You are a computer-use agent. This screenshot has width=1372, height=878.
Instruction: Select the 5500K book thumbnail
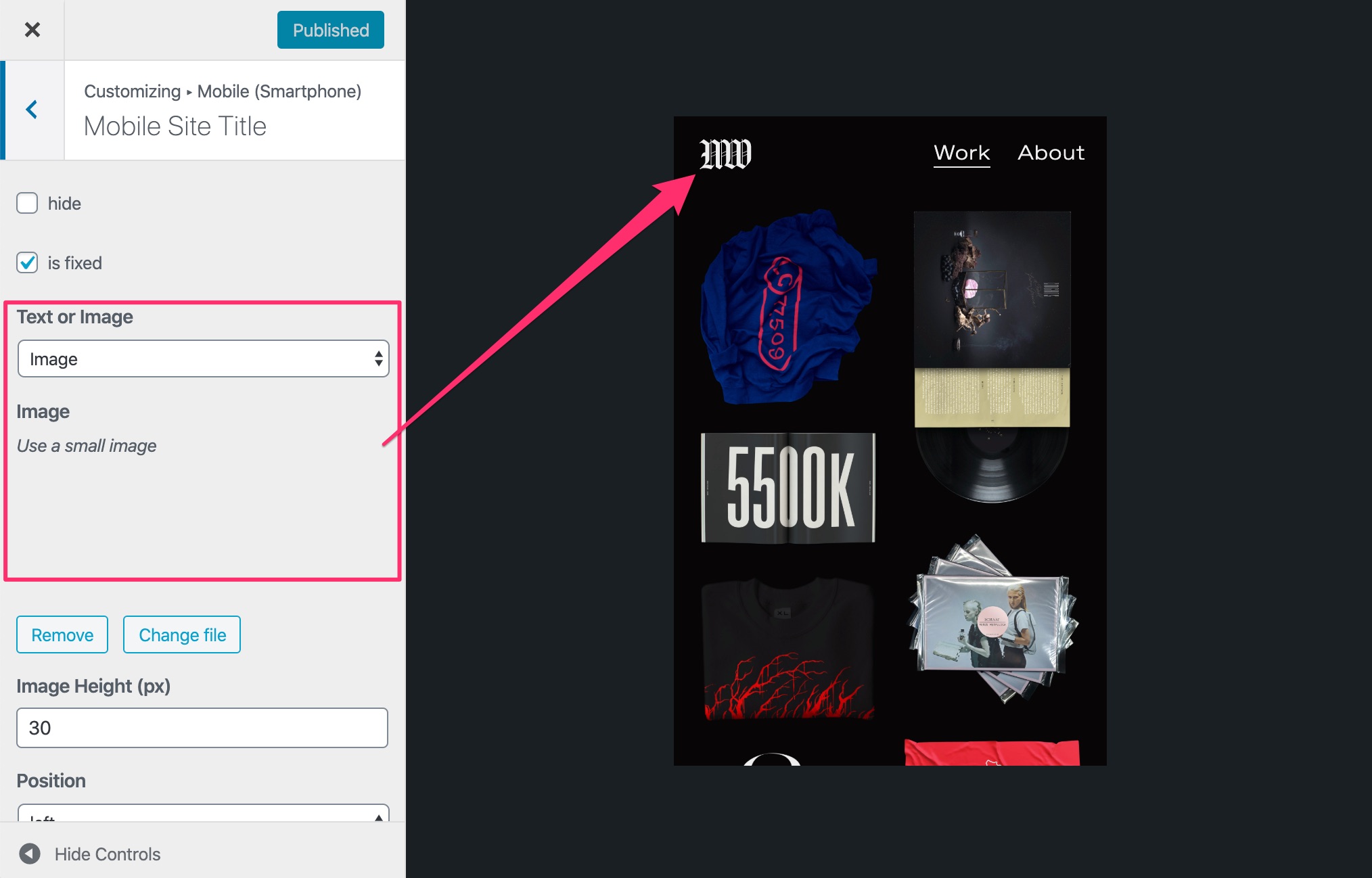pos(788,488)
